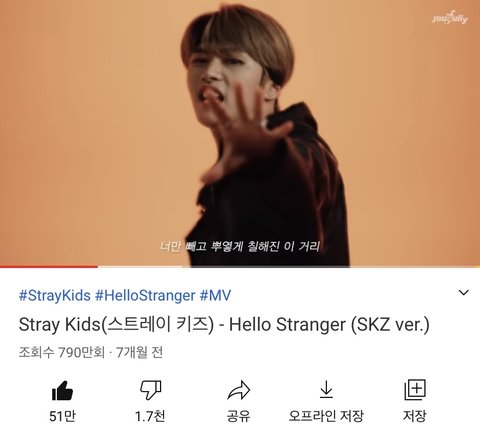Open the #StrayKids hashtag link
This screenshot has width=480, height=438.
55,295
